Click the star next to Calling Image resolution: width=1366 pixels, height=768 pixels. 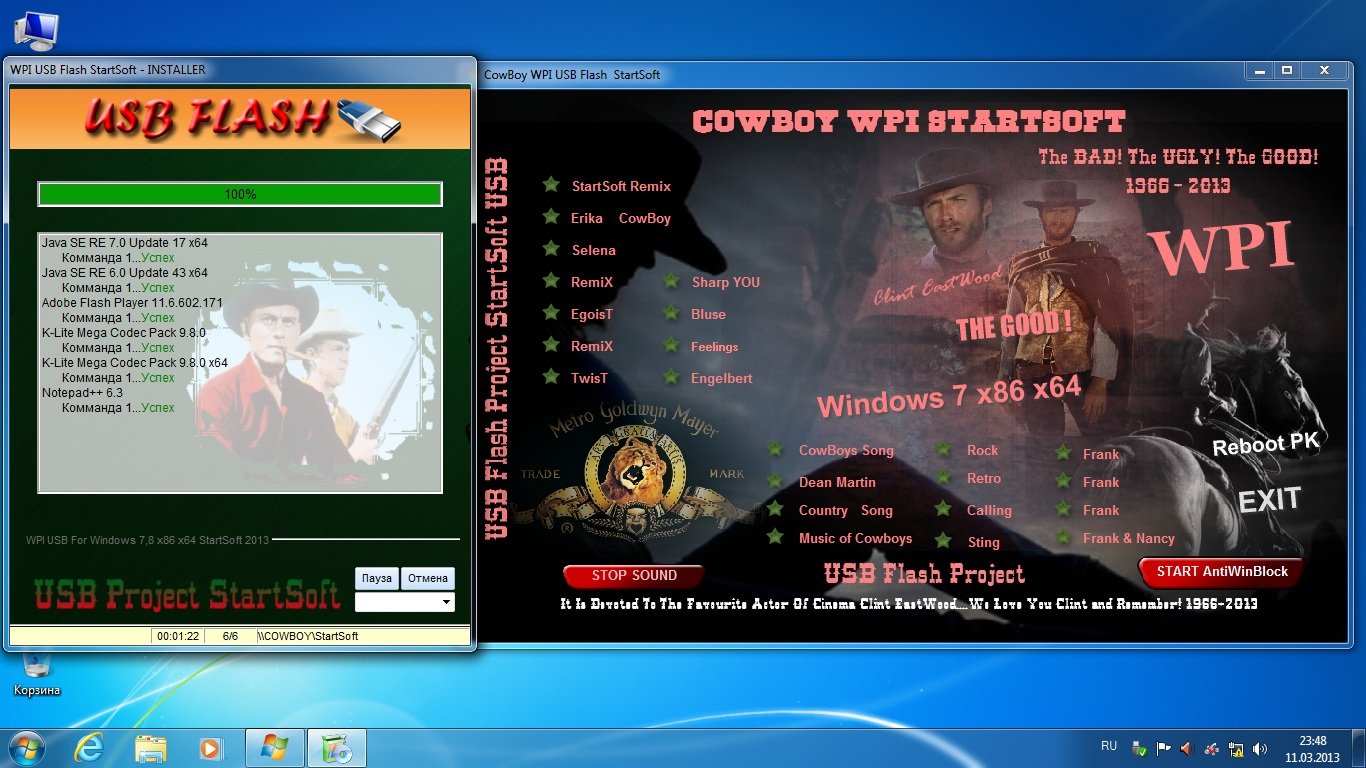tap(943, 509)
